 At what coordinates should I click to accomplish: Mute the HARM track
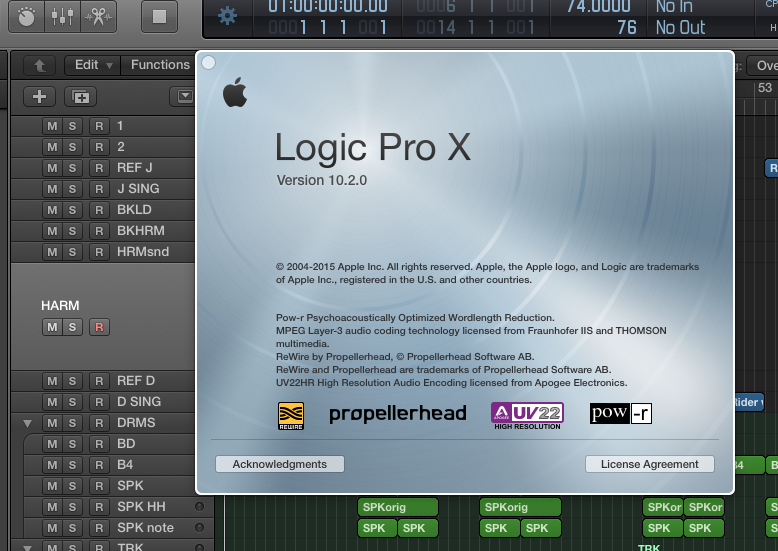pyautogui.click(x=52, y=327)
